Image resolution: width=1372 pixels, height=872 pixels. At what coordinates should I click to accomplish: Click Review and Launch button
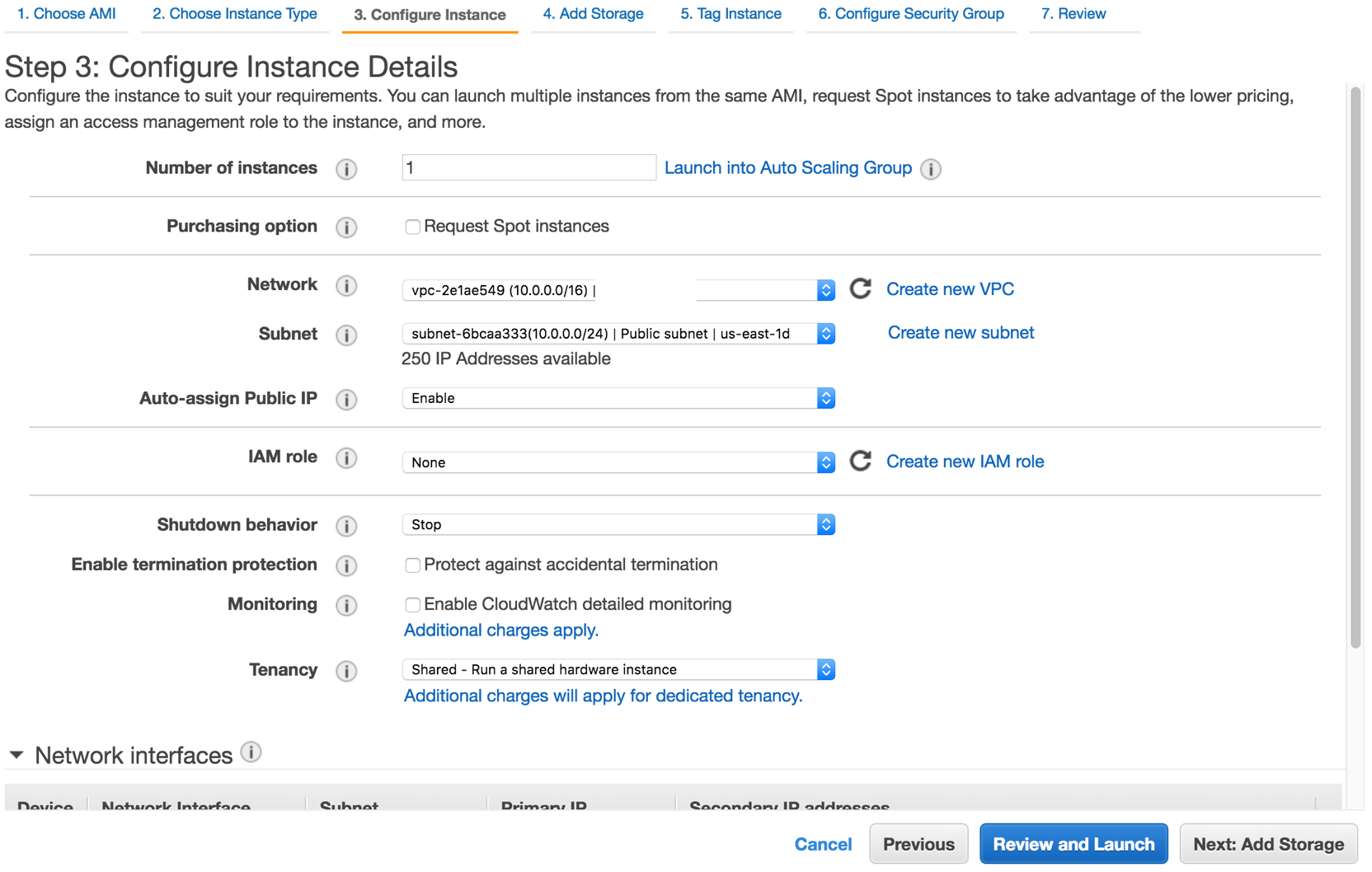1074,844
